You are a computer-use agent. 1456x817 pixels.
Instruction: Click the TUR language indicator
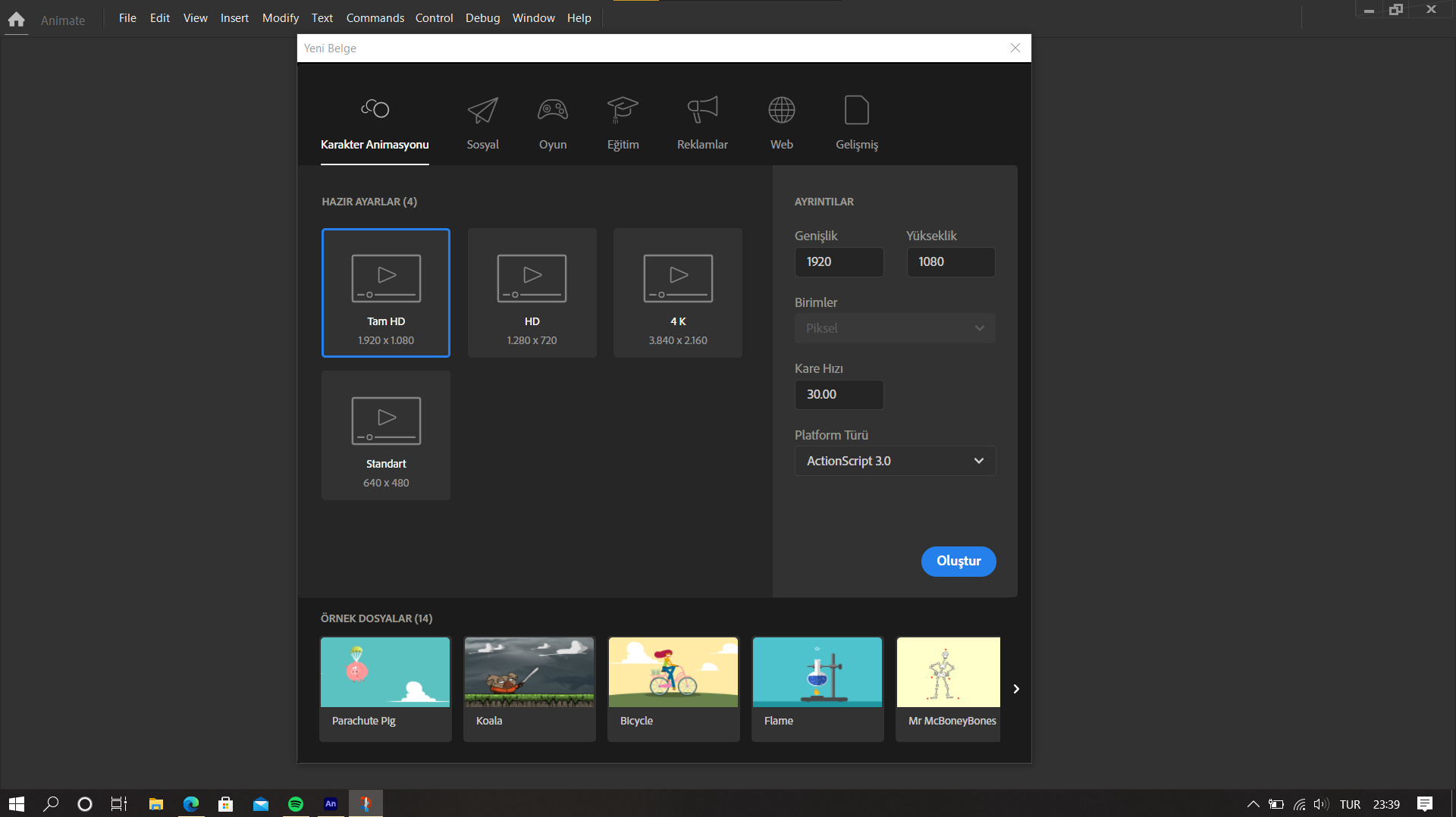coord(1350,805)
